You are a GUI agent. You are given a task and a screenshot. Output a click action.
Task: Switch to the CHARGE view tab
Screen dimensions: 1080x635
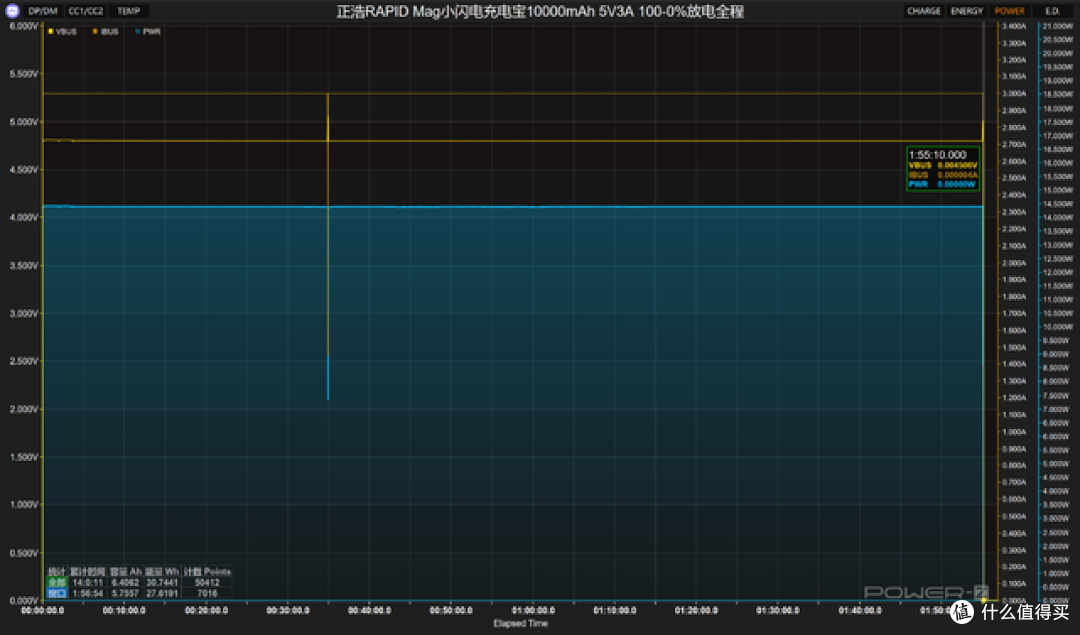point(924,11)
